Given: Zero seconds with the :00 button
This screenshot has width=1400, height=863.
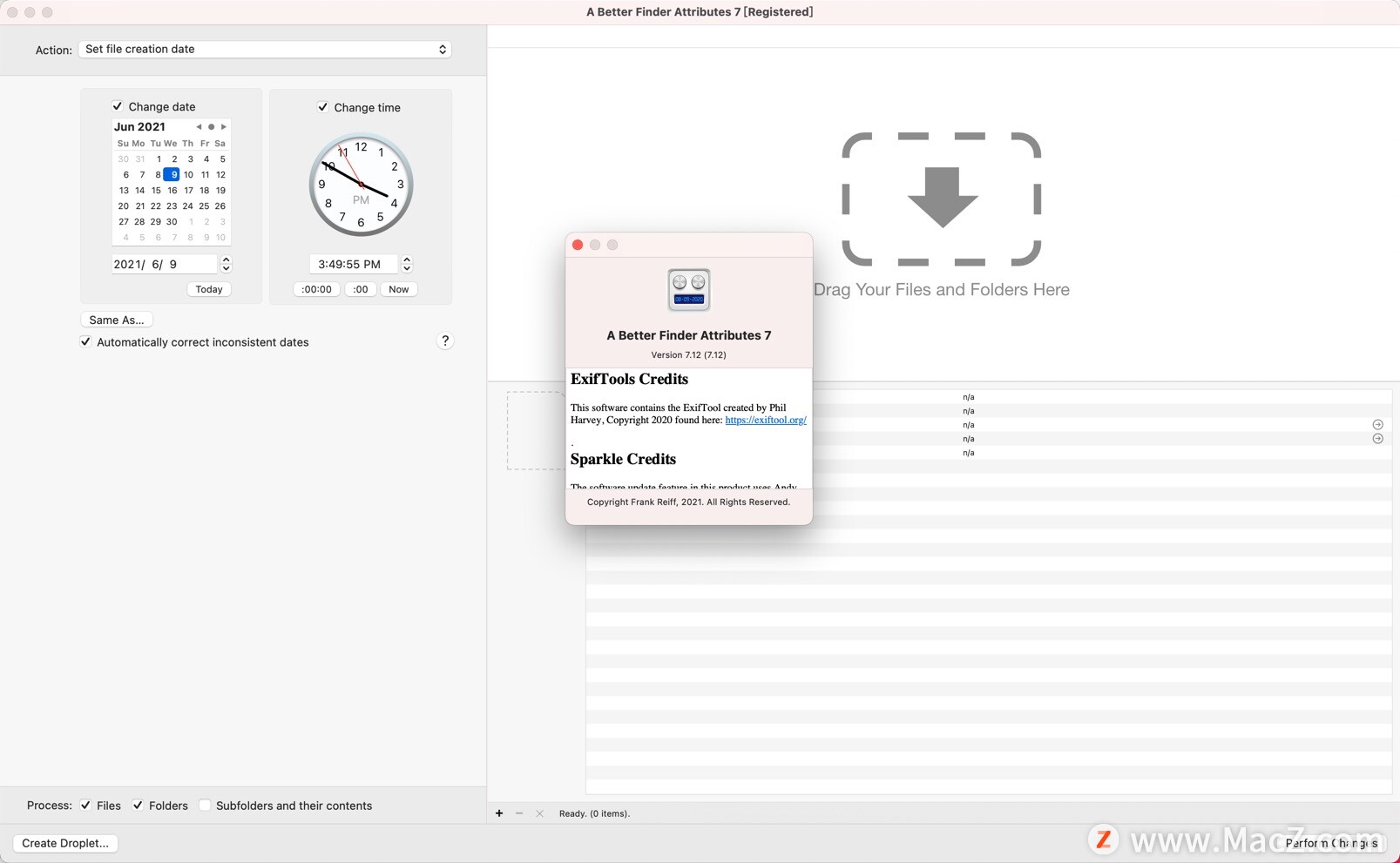Looking at the screenshot, I should point(361,289).
